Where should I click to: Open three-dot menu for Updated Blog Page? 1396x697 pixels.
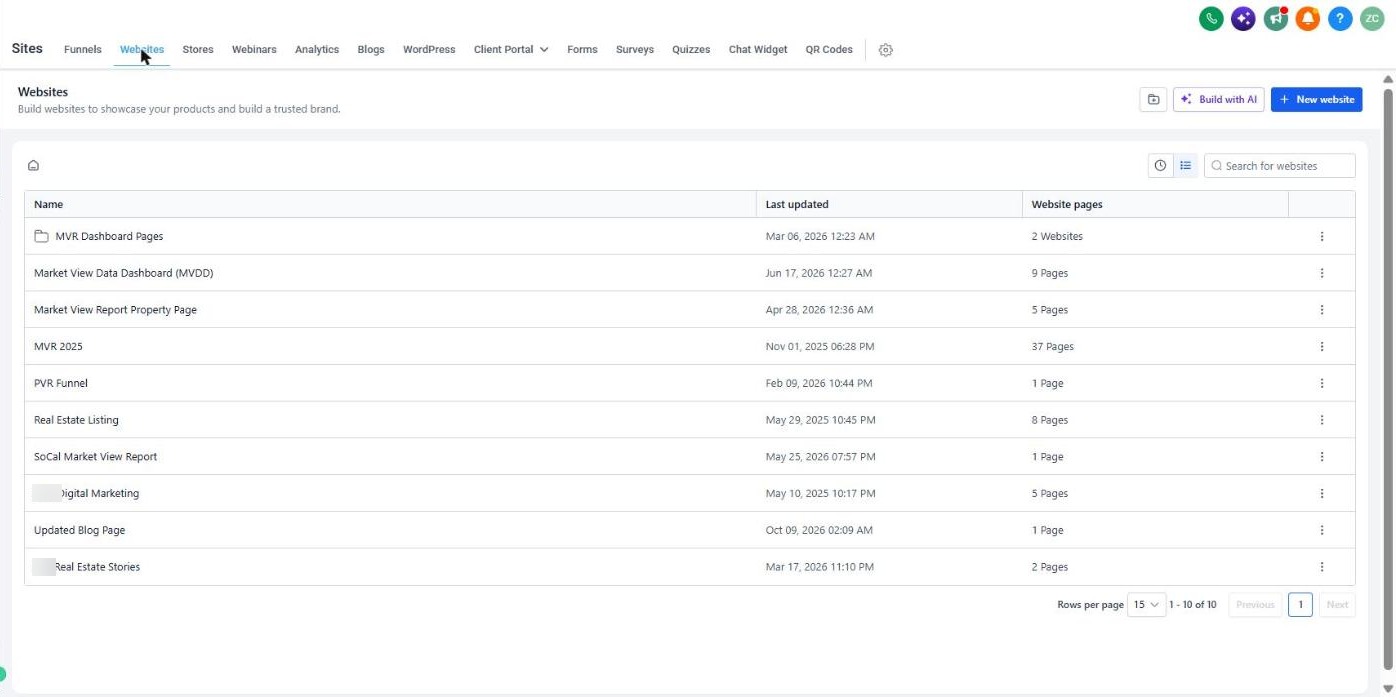pos(1322,530)
